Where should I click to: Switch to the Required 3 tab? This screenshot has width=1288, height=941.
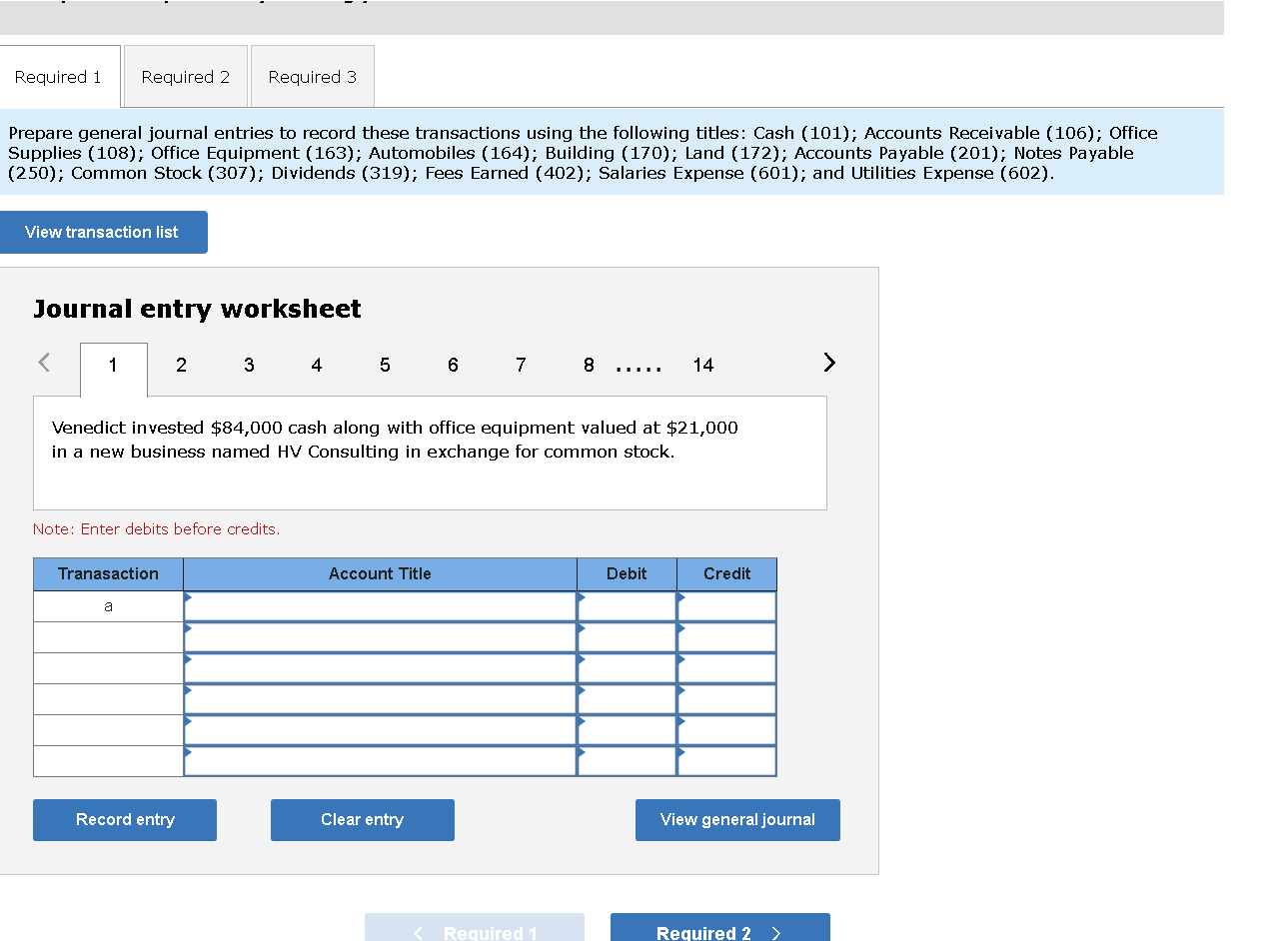point(312,76)
